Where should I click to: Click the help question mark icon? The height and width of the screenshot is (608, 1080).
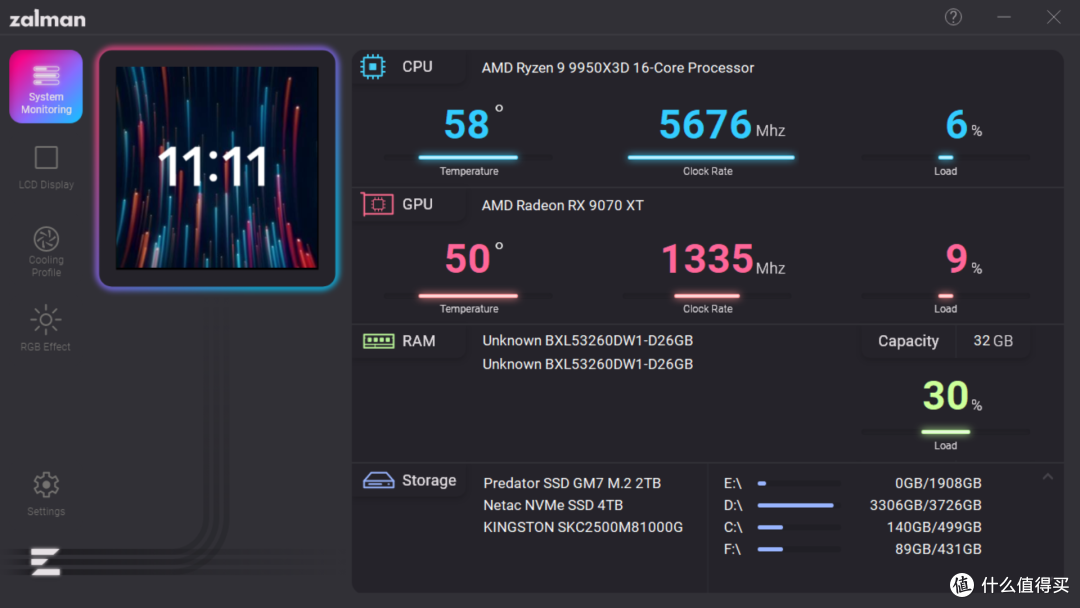[x=953, y=17]
